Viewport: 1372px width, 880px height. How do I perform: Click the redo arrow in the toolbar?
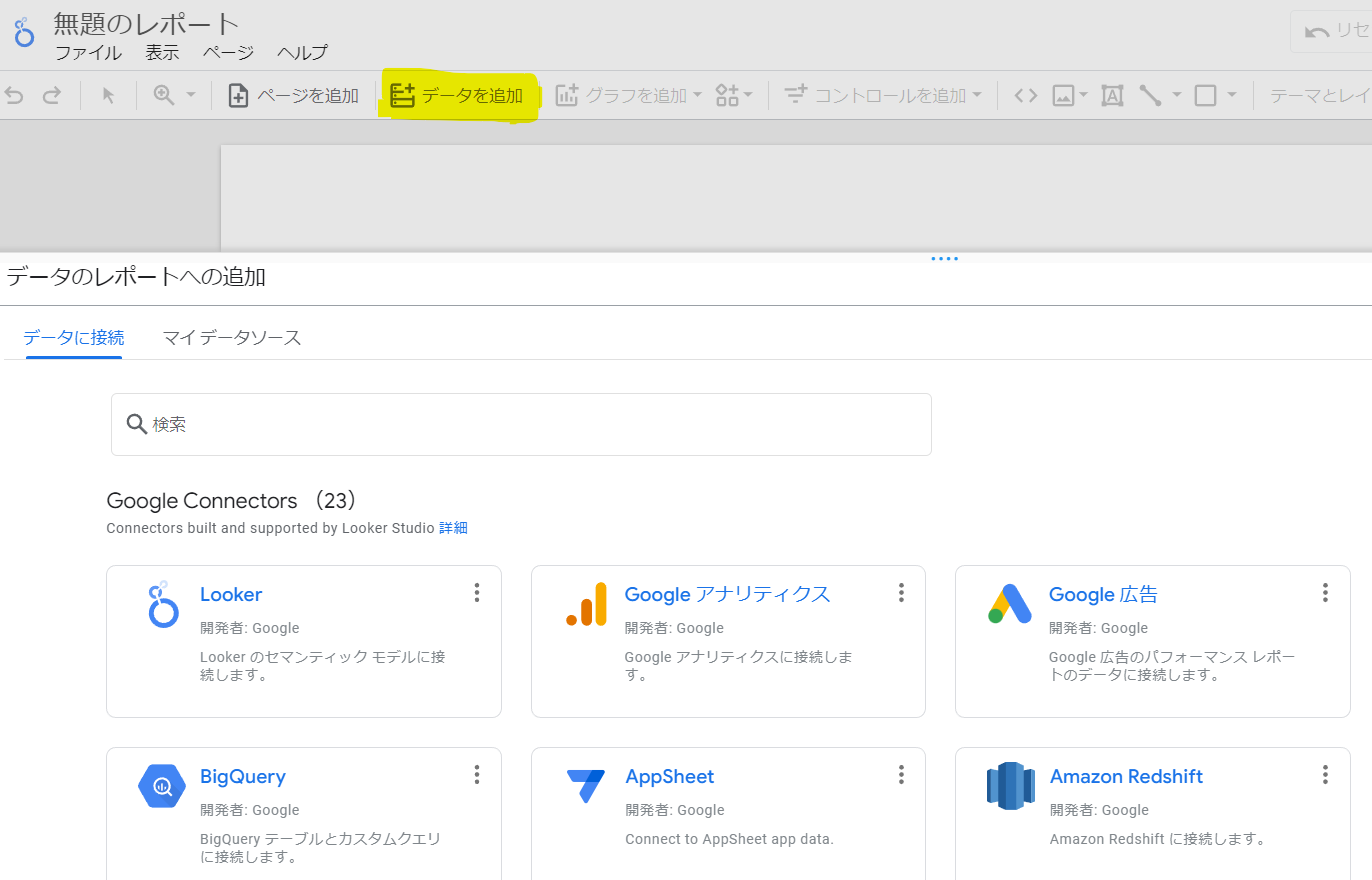pos(52,95)
